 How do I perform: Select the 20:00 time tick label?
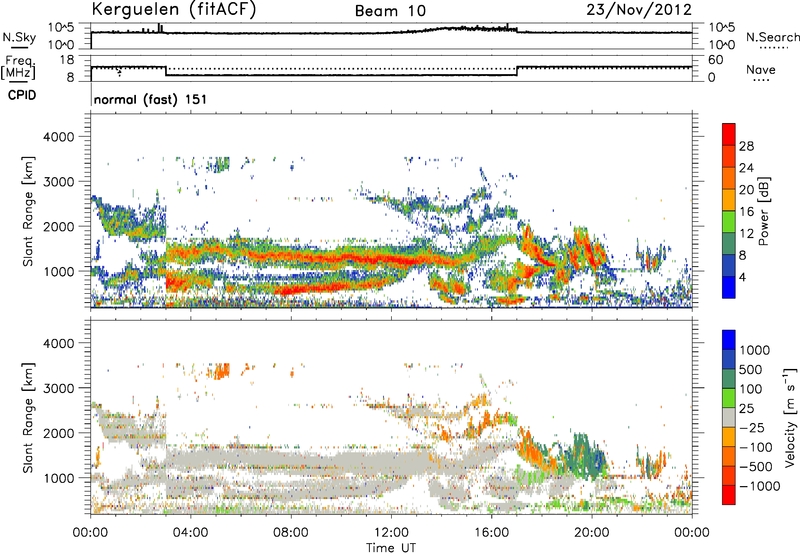point(591,533)
